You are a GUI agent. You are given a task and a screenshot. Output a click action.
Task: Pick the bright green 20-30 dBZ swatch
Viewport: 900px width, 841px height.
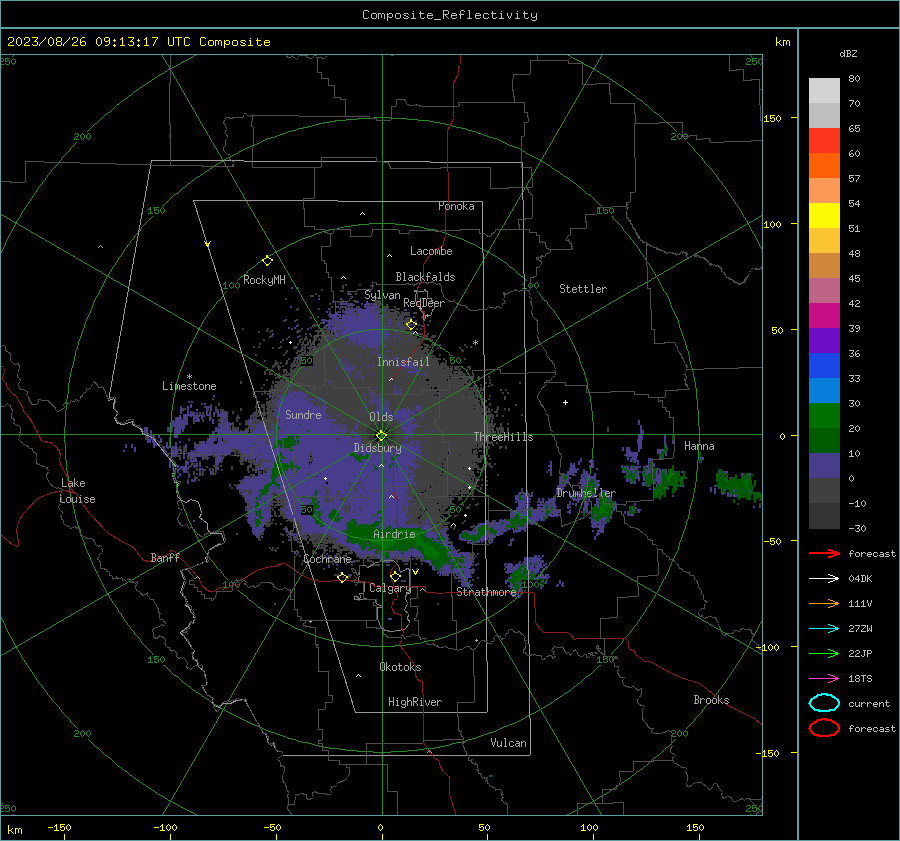pos(824,415)
